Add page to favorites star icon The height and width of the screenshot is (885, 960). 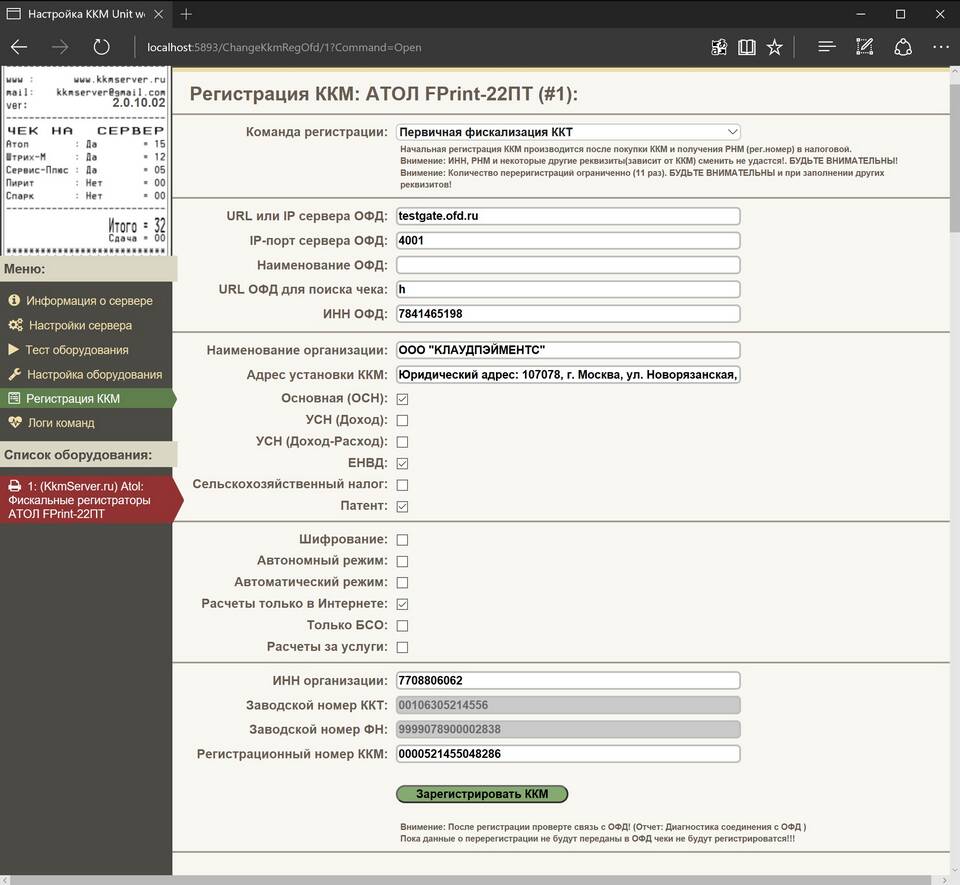coord(774,47)
